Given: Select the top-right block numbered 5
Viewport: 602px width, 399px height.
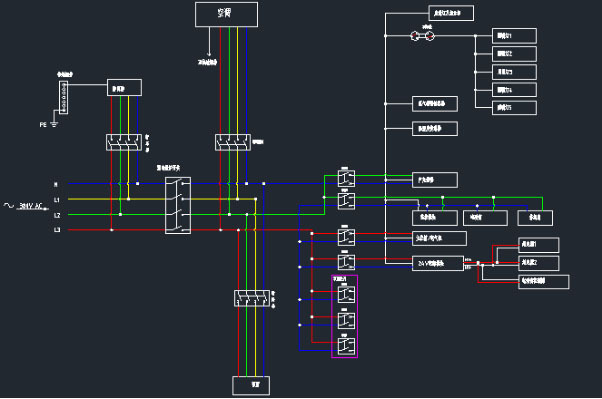Looking at the screenshot, I should [x=514, y=108].
